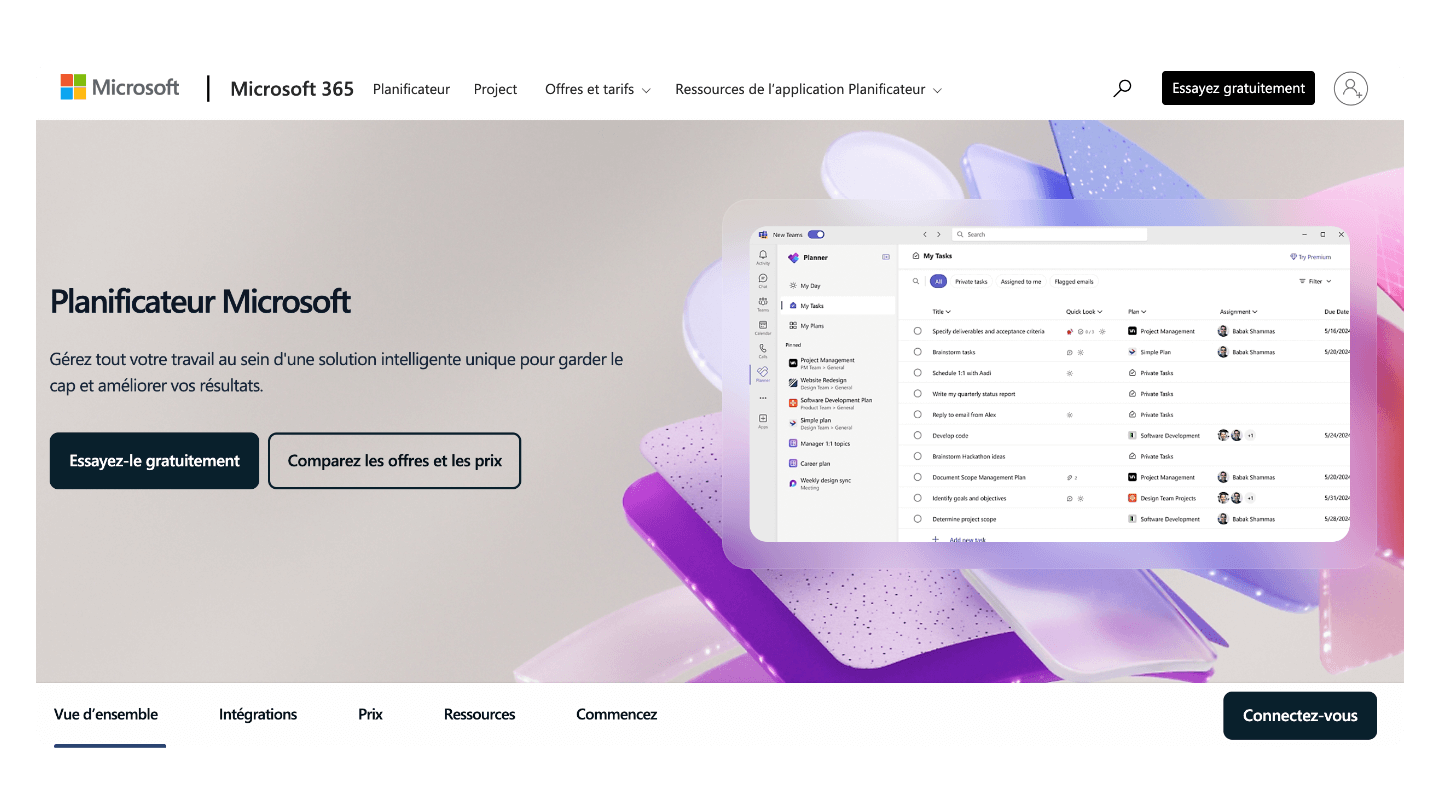
Task: Click the panel icon right of Planner title
Action: (x=886, y=257)
